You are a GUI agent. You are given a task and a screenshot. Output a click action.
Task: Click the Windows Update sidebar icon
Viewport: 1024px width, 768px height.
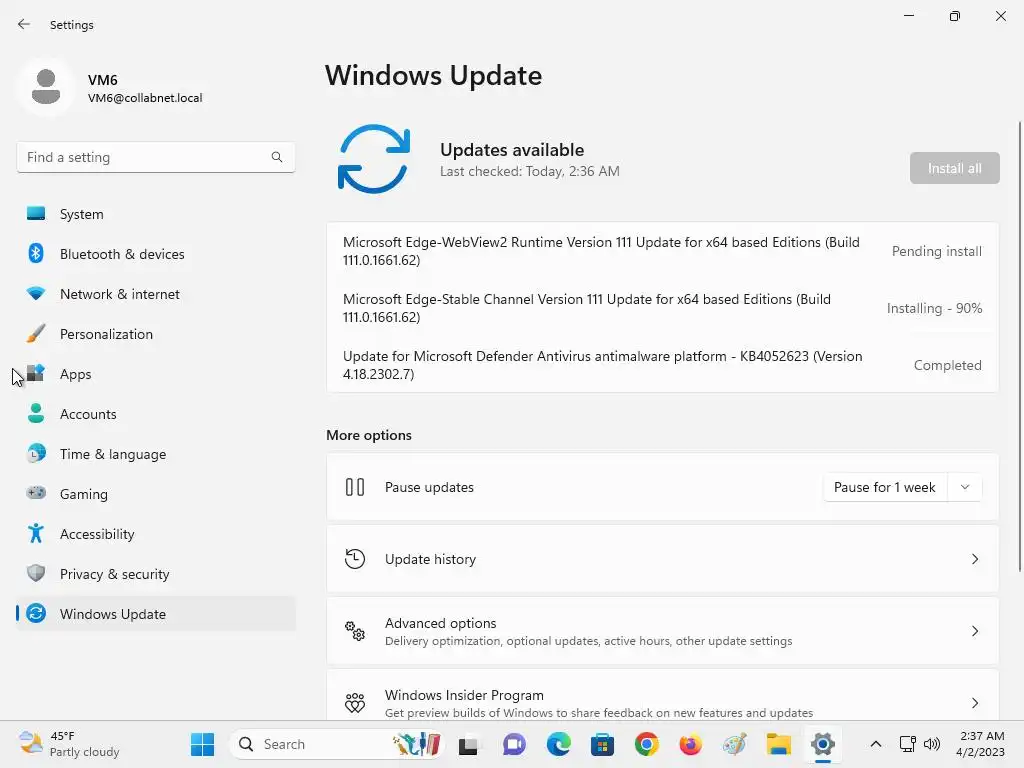[x=36, y=613]
